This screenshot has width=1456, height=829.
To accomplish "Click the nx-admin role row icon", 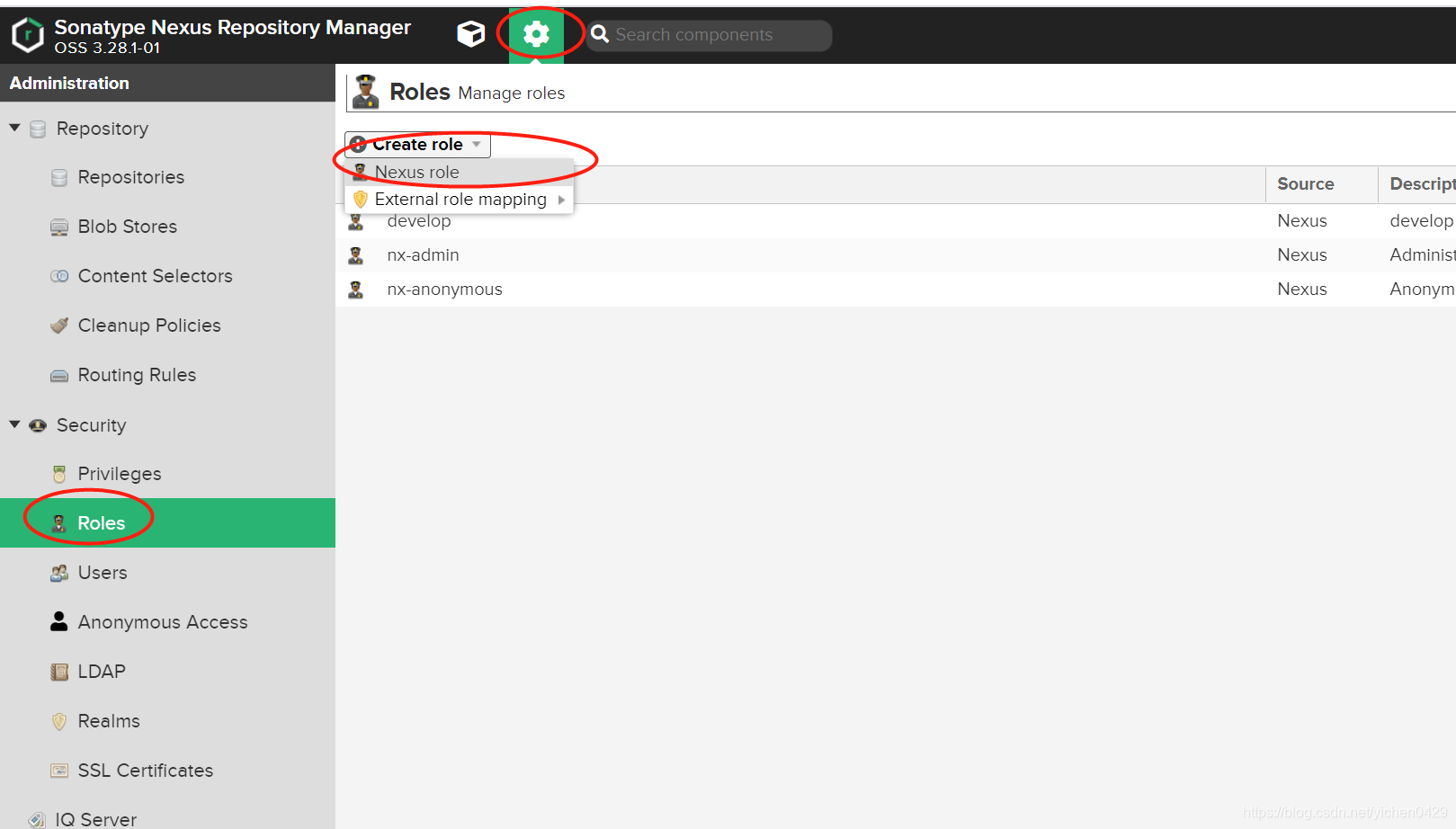I will (x=356, y=255).
